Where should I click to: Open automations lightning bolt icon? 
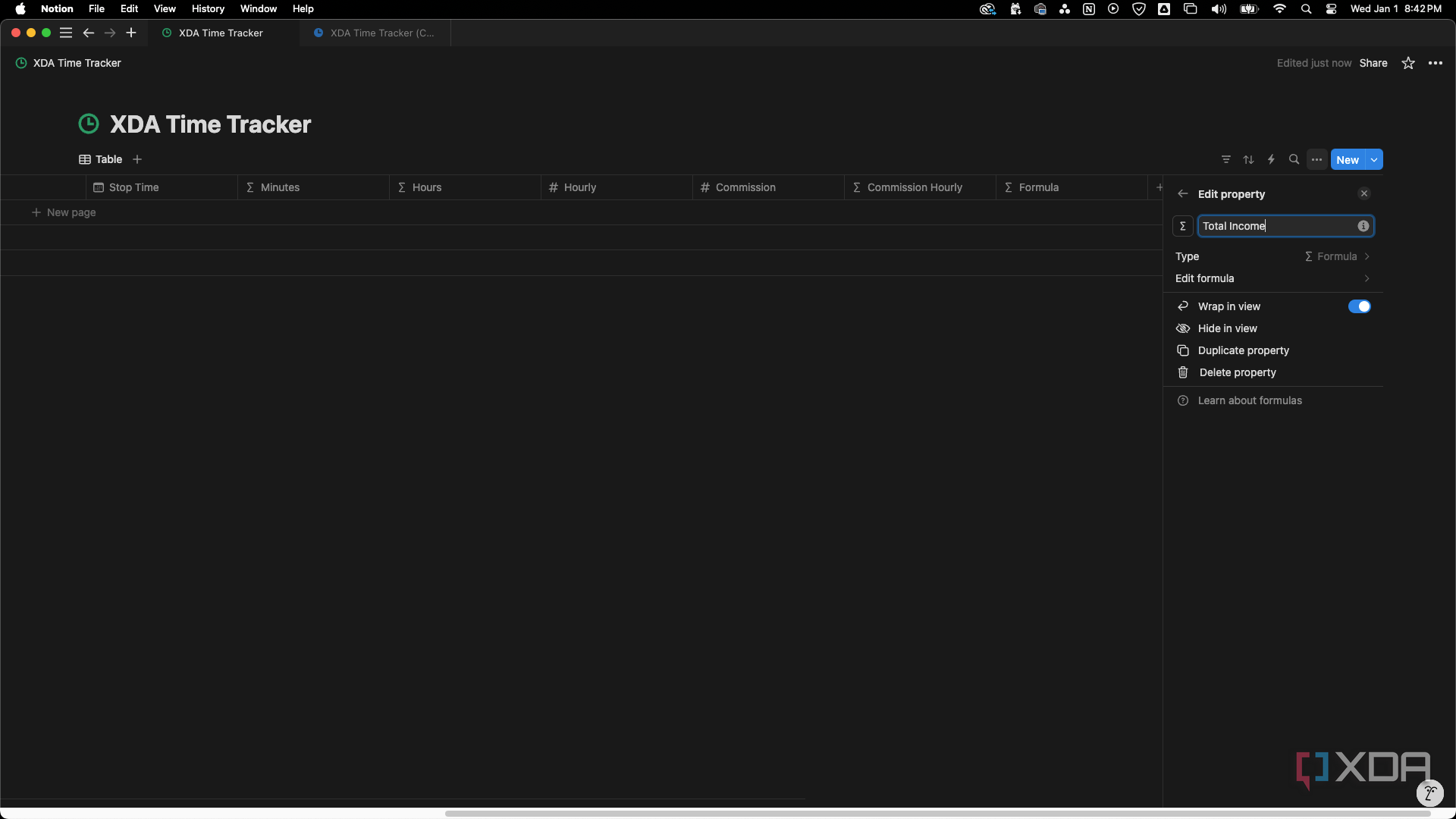click(1272, 159)
